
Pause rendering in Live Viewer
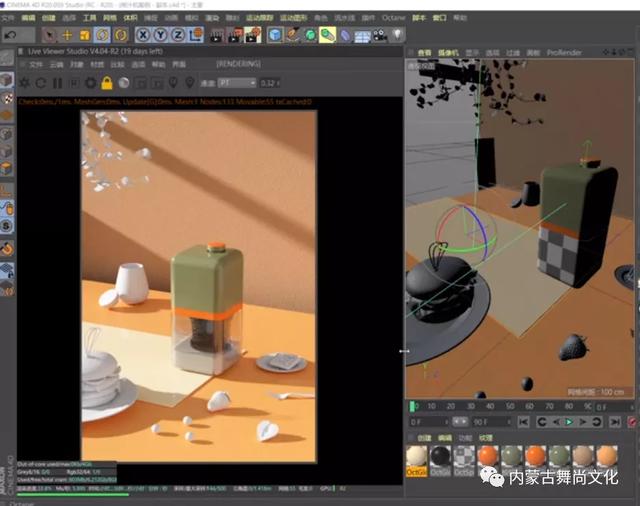[58, 83]
